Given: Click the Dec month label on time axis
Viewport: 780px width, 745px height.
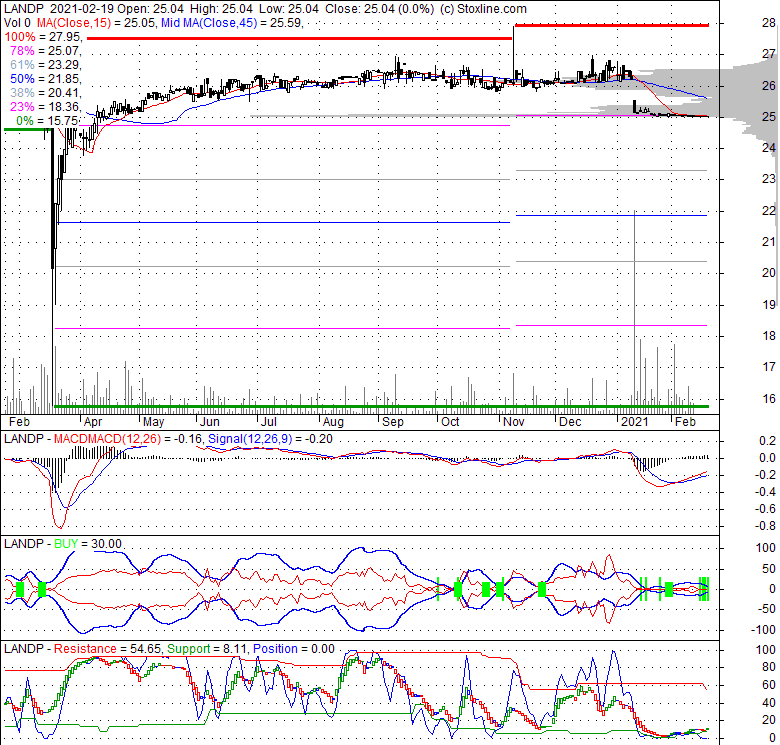Looking at the screenshot, I should pos(570,422).
